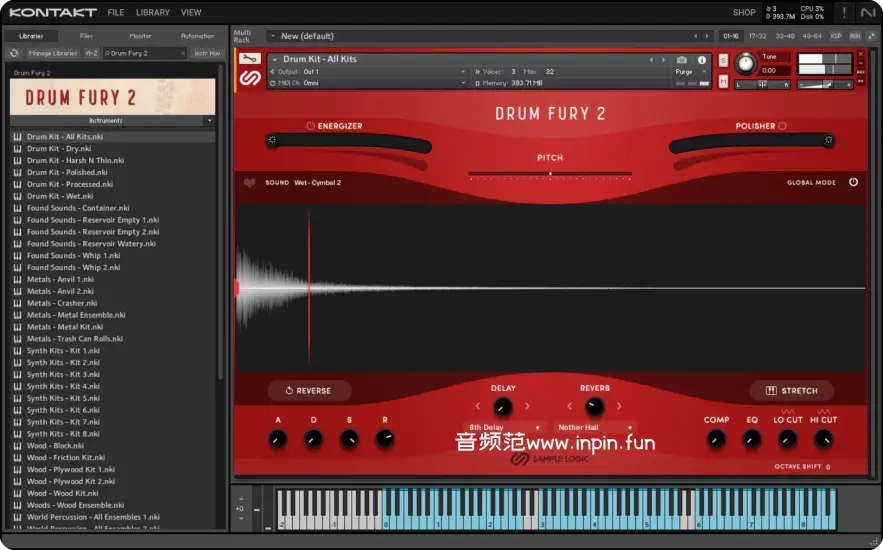This screenshot has width=883, height=550.
Task: Click the Sample Logic logo badge
Action: tap(250, 79)
